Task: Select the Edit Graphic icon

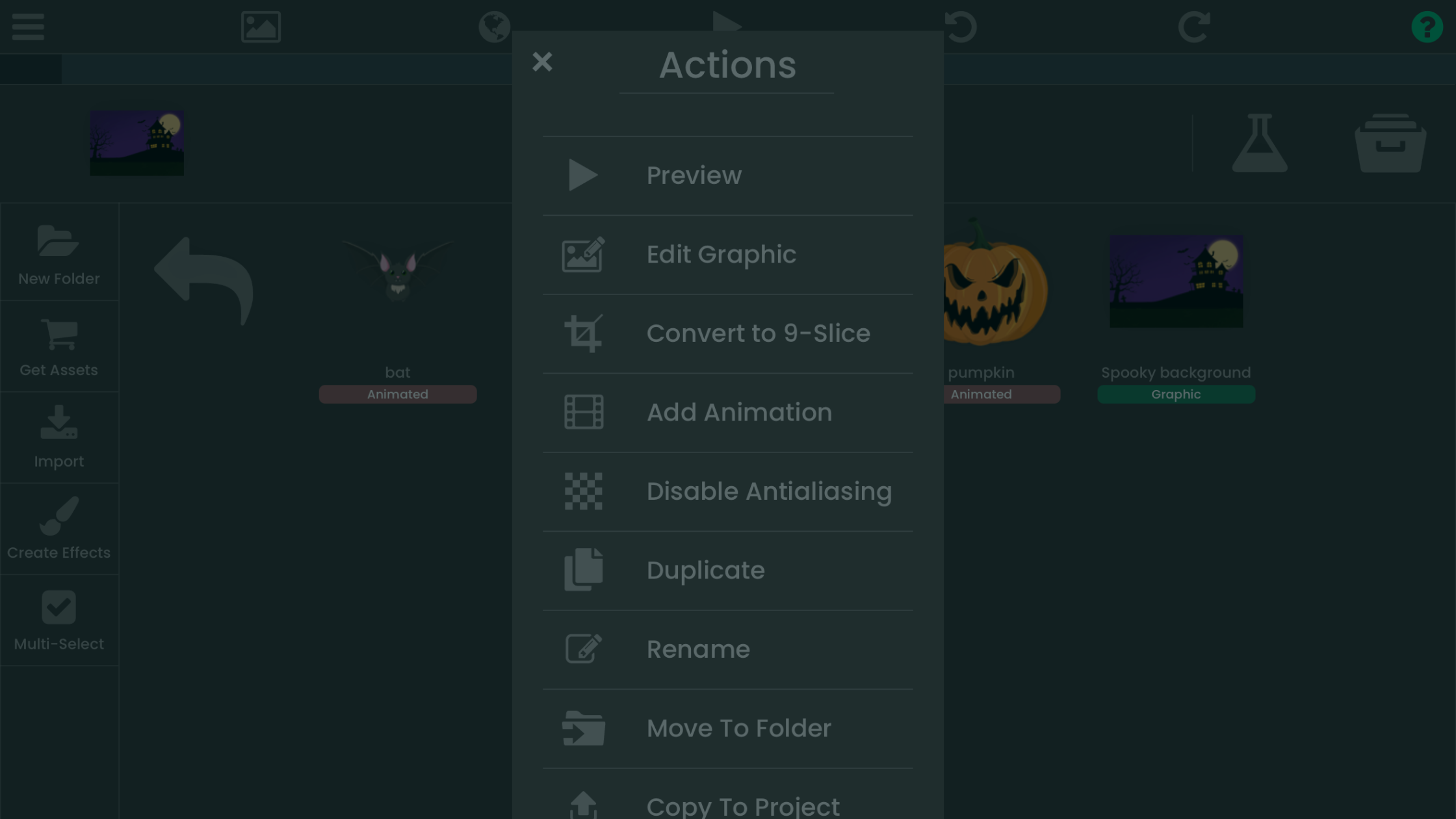Action: coord(583,254)
